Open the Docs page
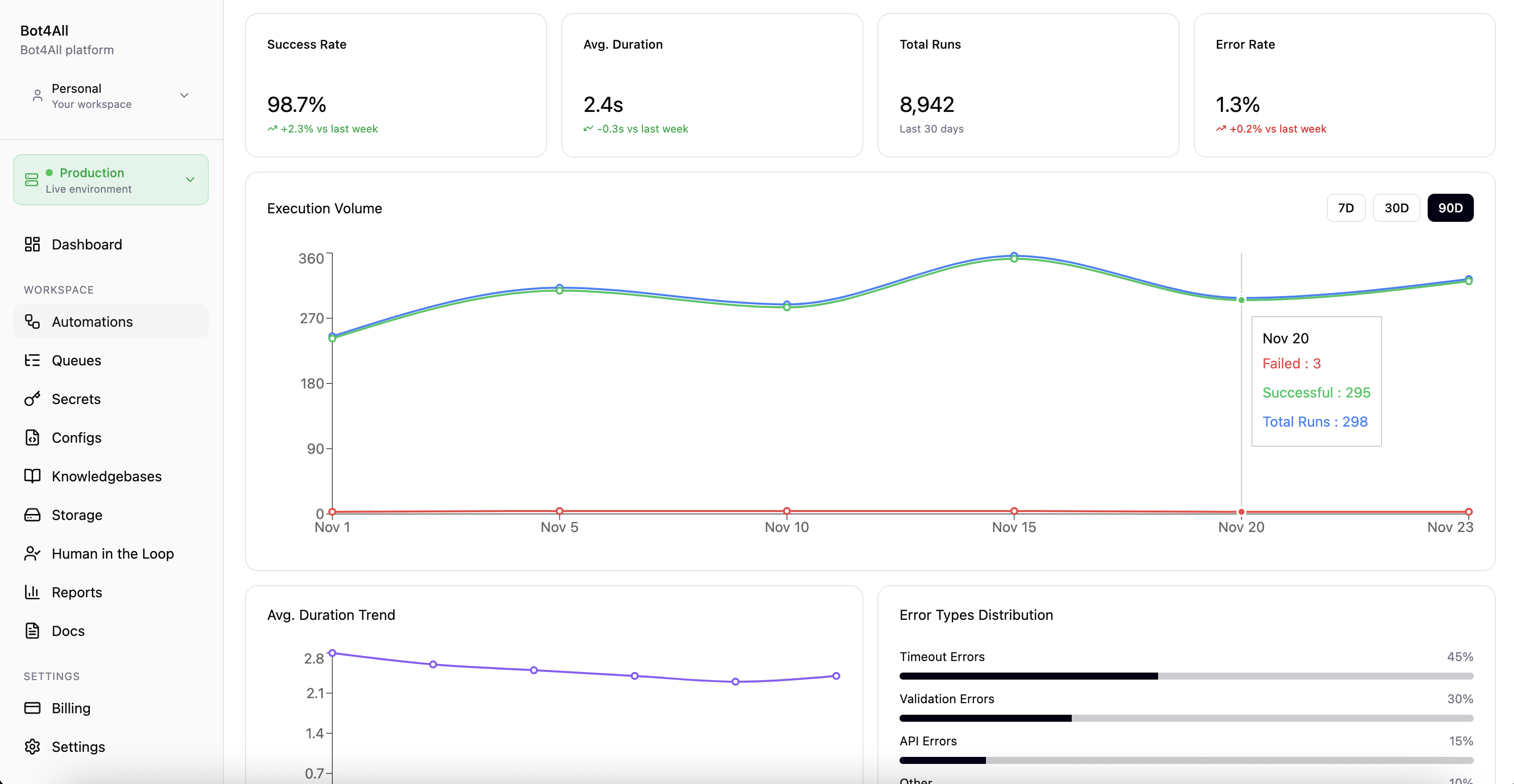1514x784 pixels. pos(68,630)
